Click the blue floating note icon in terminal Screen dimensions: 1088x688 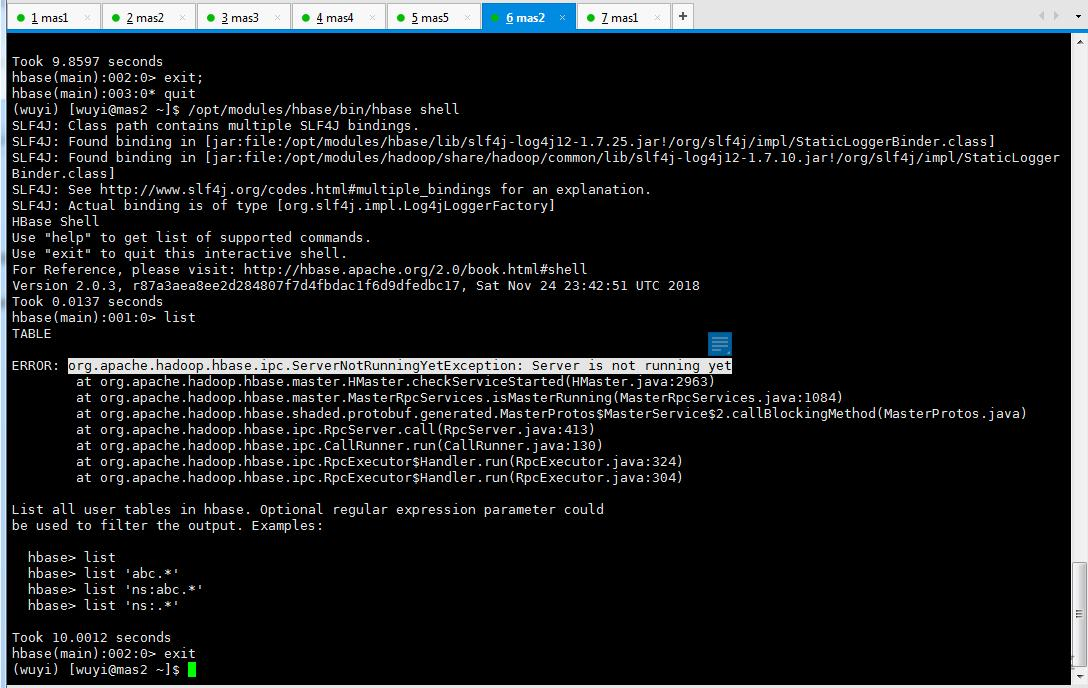[720, 343]
